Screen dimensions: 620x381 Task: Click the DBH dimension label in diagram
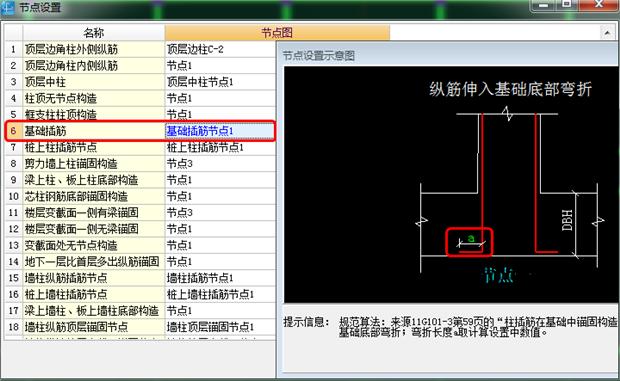pyautogui.click(x=567, y=220)
